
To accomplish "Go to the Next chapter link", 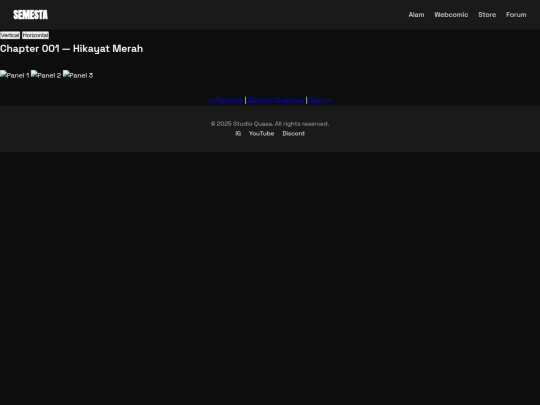I will pyautogui.click(x=320, y=100).
